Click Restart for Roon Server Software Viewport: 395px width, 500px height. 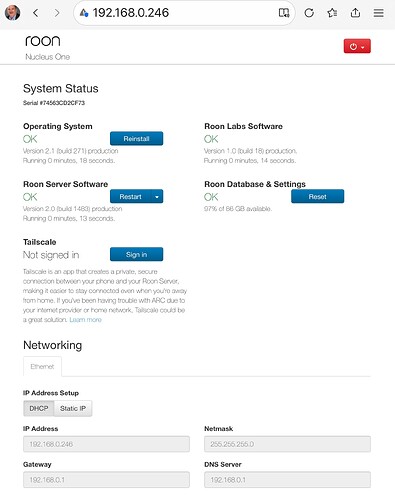coord(130,197)
